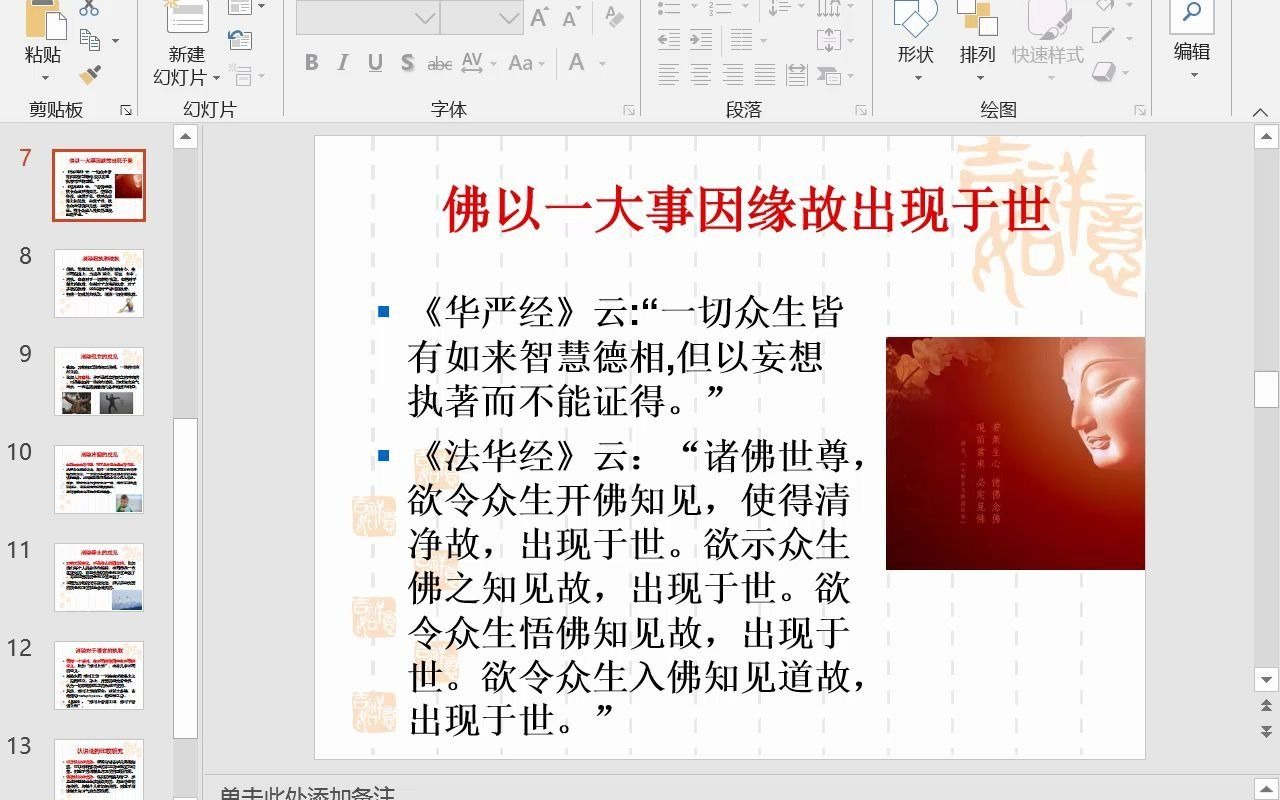Click the Reset slide icon
This screenshot has height=800, width=1280.
pyautogui.click(x=240, y=40)
